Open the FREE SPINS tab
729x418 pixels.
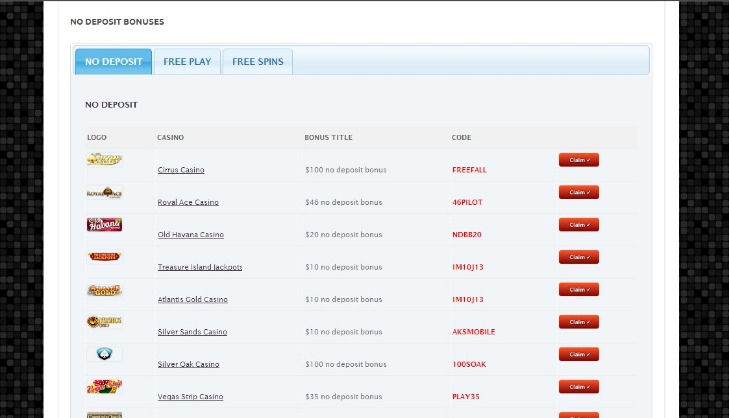(258, 61)
